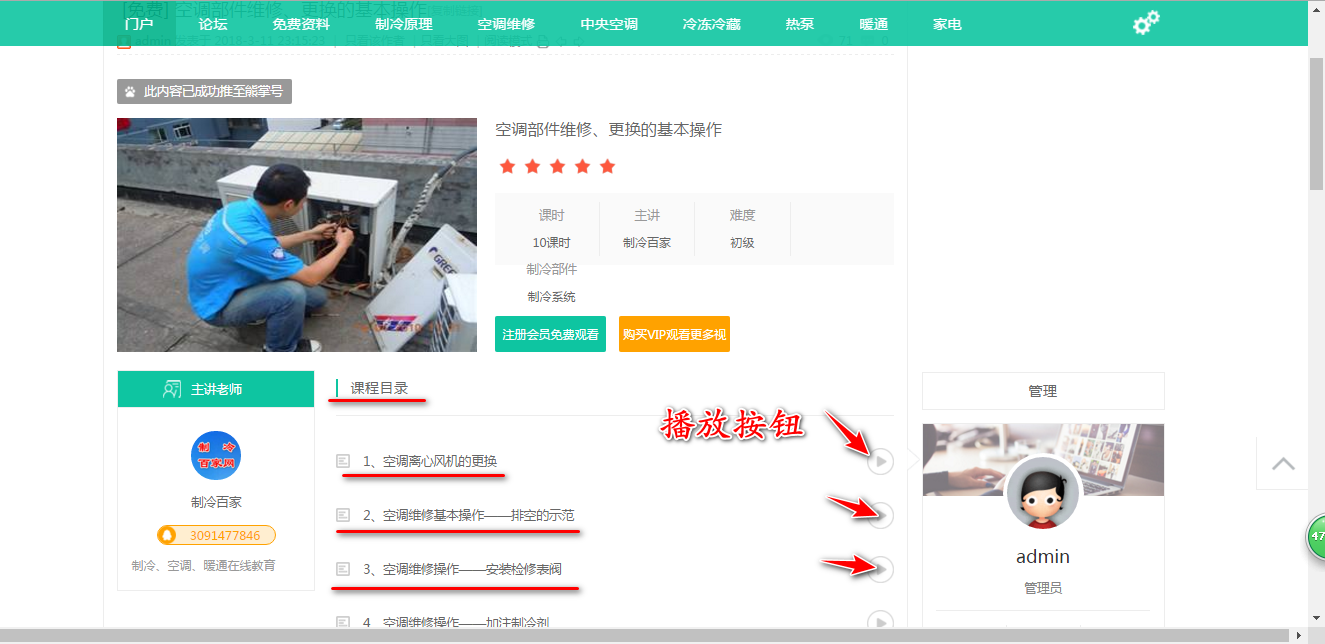Open the 论坛 menu item

[x=213, y=24]
